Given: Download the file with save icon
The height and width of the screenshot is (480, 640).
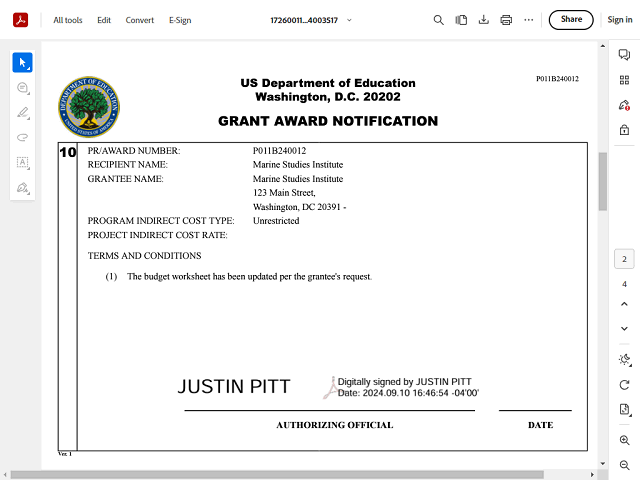Looking at the screenshot, I should point(484,20).
